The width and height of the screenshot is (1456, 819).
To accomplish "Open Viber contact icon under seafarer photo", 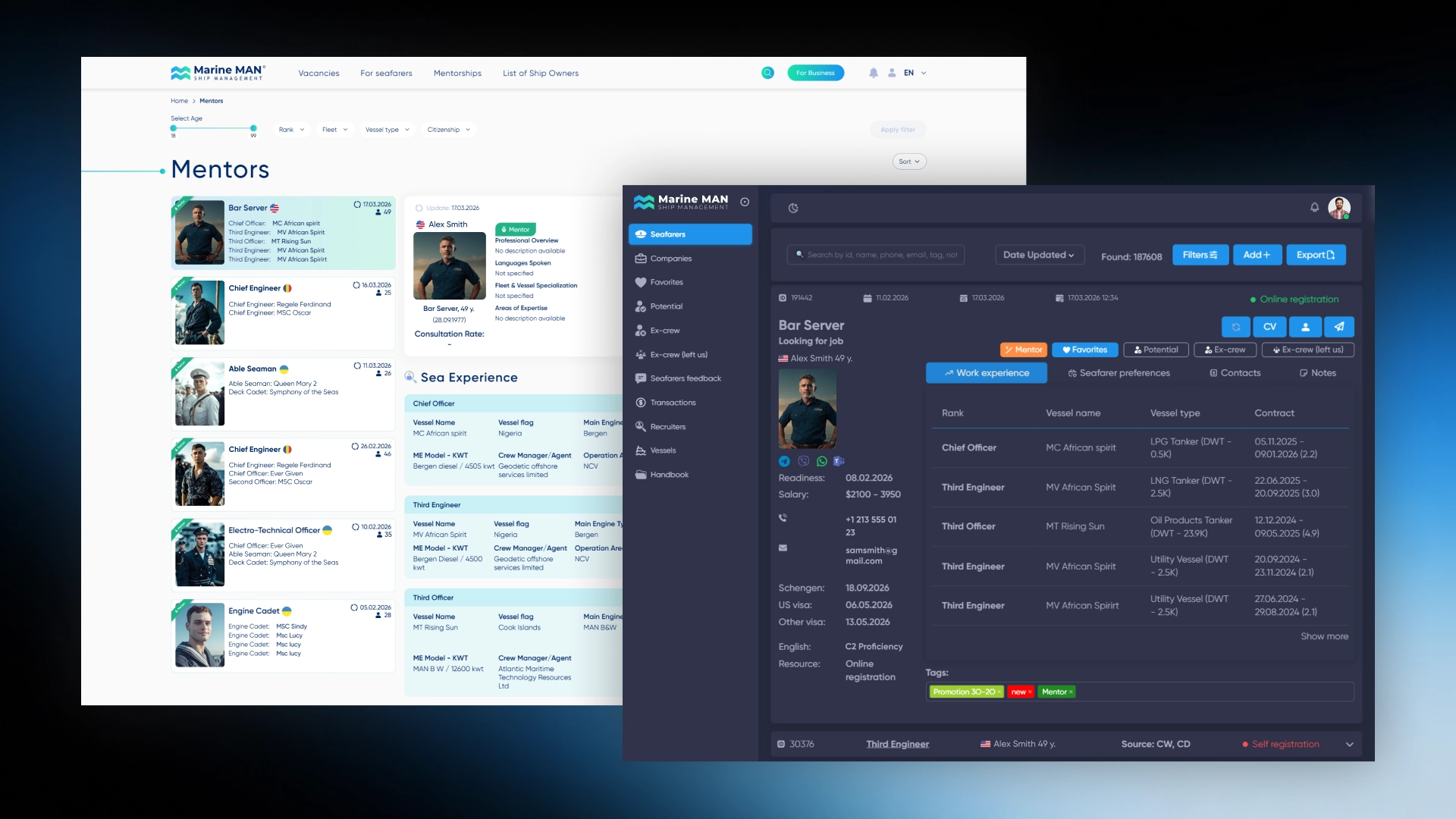I will tap(804, 461).
